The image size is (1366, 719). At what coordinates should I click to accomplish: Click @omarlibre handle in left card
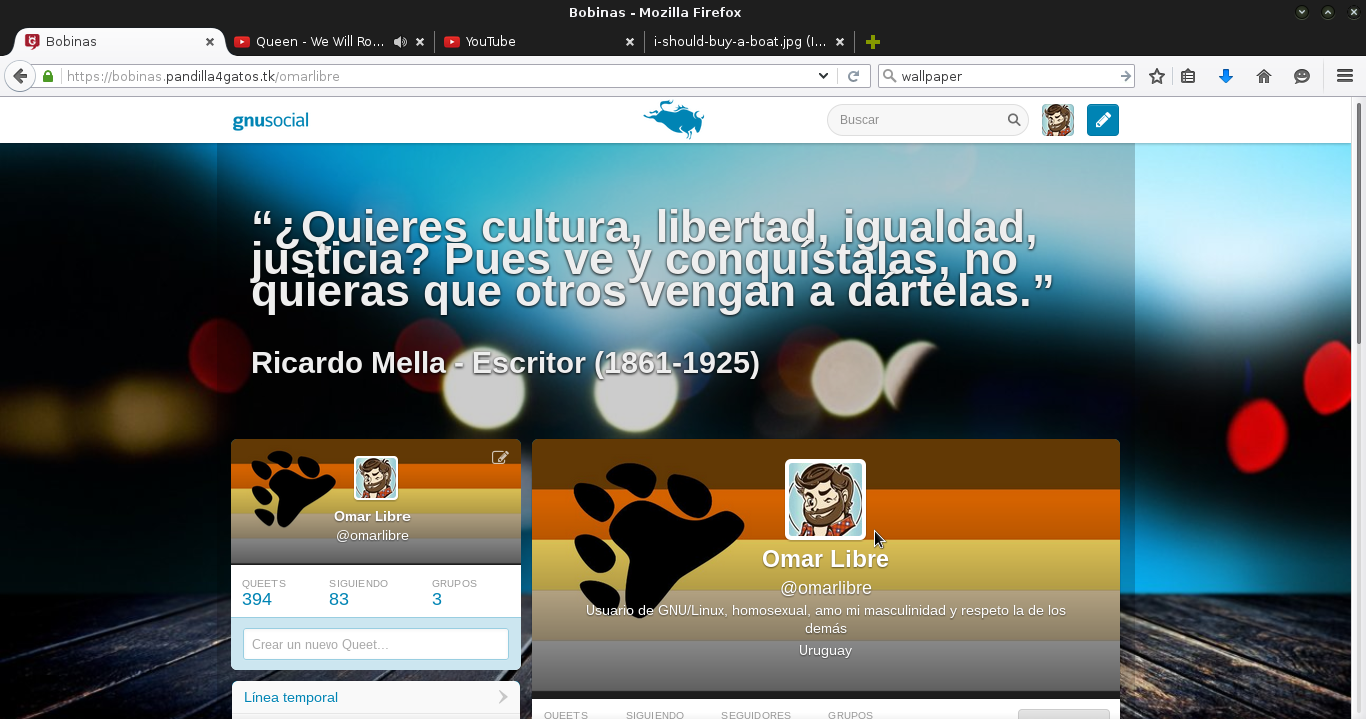[372, 535]
